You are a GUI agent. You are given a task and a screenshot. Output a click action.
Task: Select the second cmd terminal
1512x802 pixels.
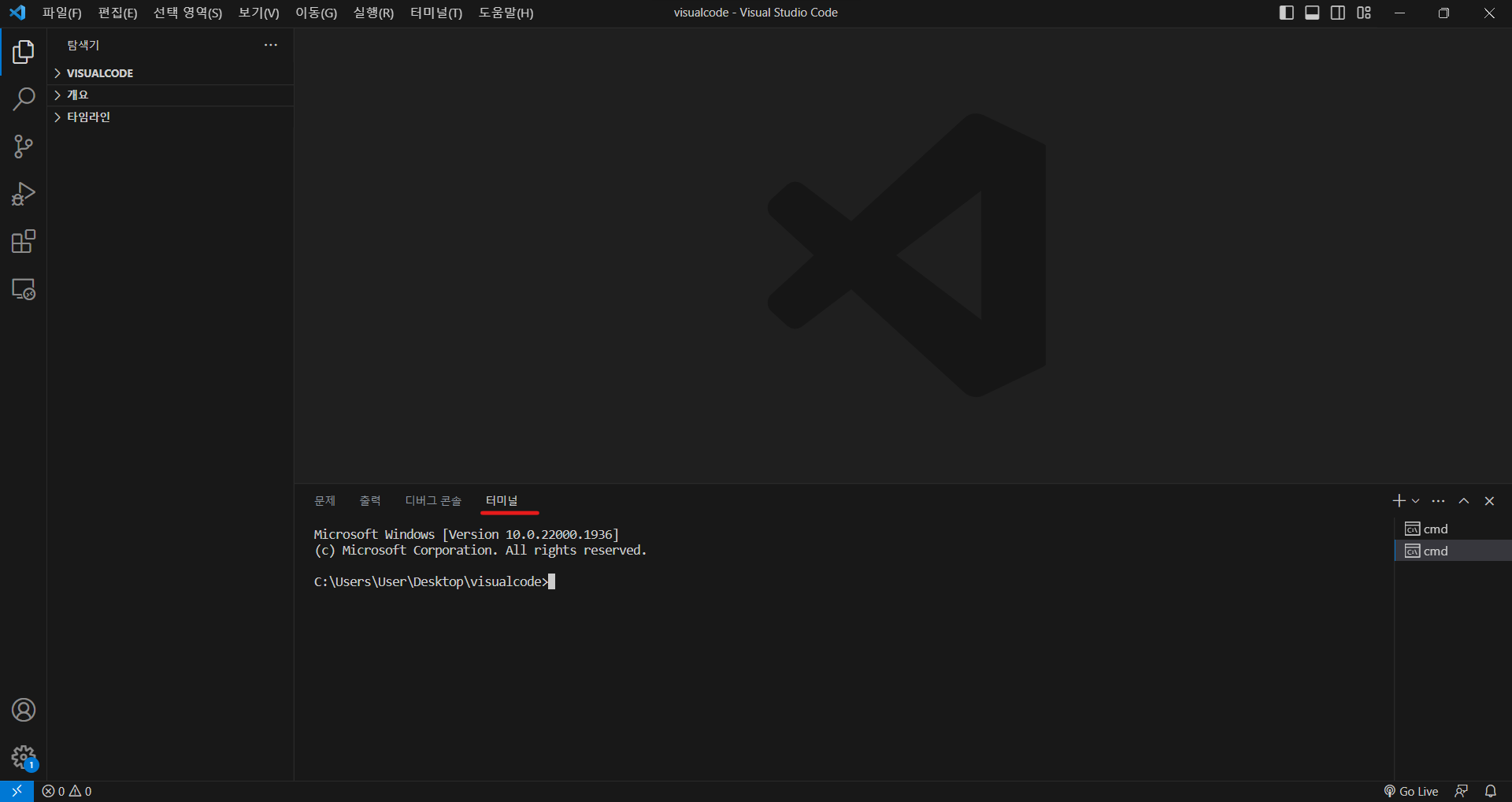[1452, 551]
